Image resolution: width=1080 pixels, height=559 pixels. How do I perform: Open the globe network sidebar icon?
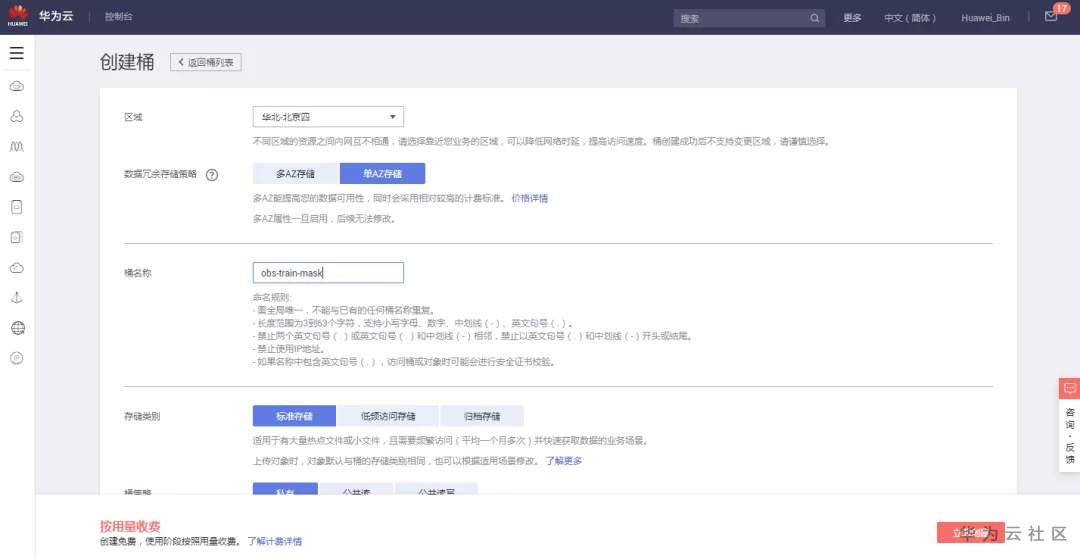click(x=18, y=328)
